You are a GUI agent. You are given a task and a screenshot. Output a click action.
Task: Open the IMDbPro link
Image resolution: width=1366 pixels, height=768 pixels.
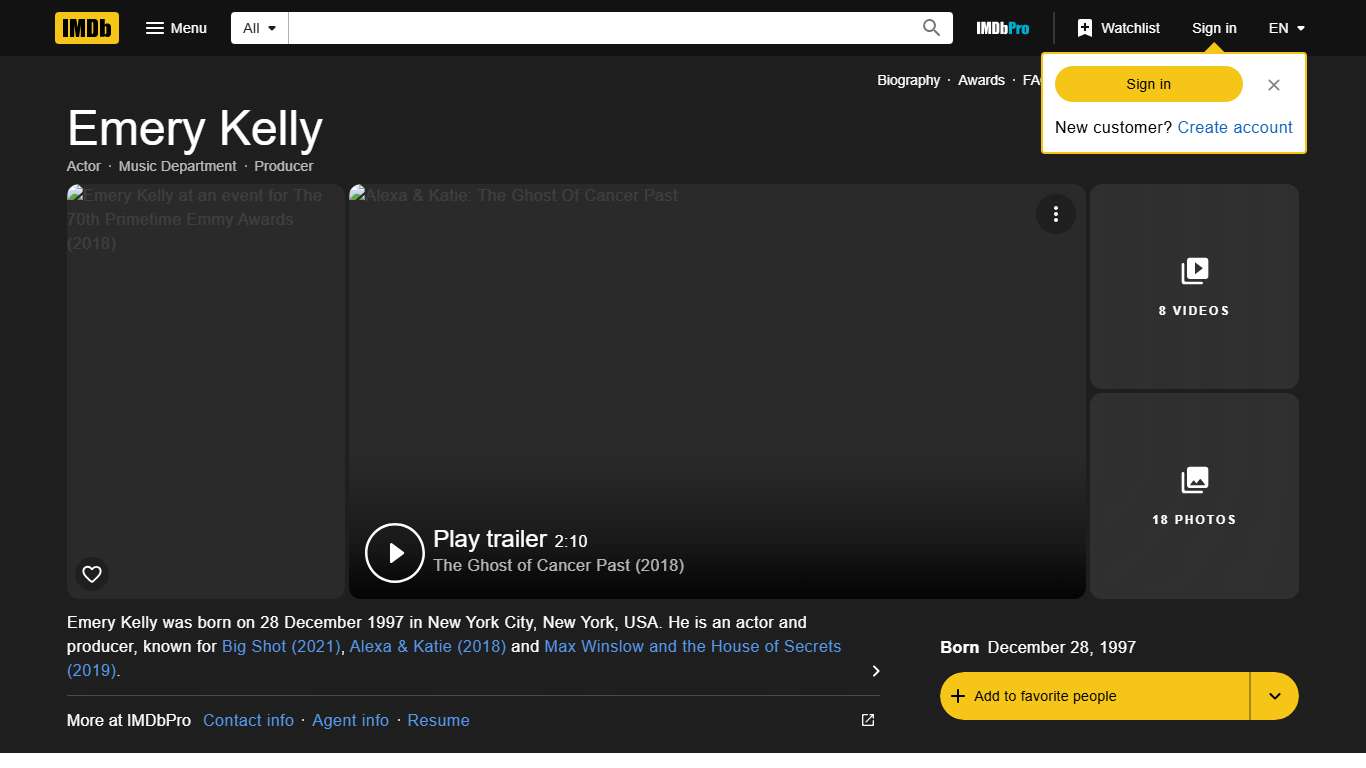[x=1002, y=28]
